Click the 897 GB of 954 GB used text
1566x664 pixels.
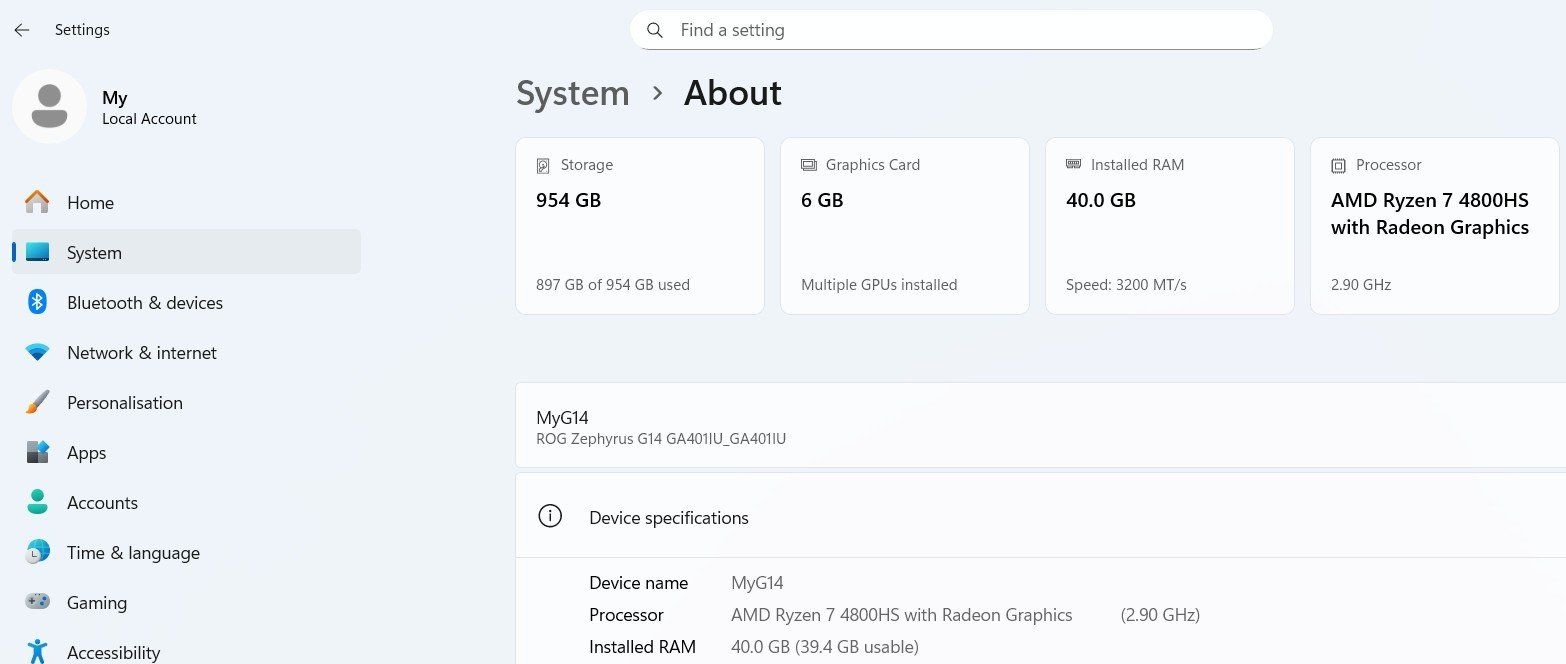tap(613, 285)
